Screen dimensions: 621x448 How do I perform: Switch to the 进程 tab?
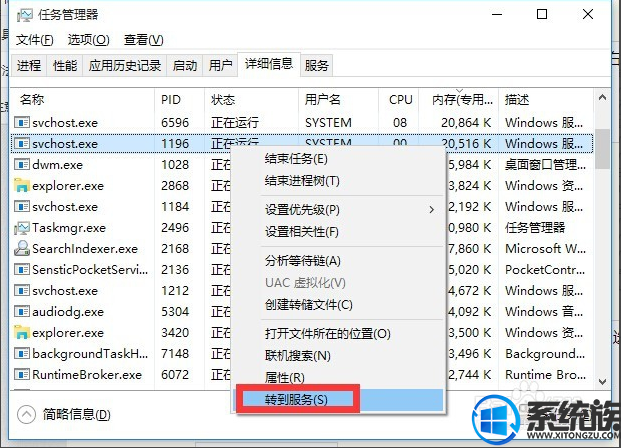pyautogui.click(x=29, y=65)
